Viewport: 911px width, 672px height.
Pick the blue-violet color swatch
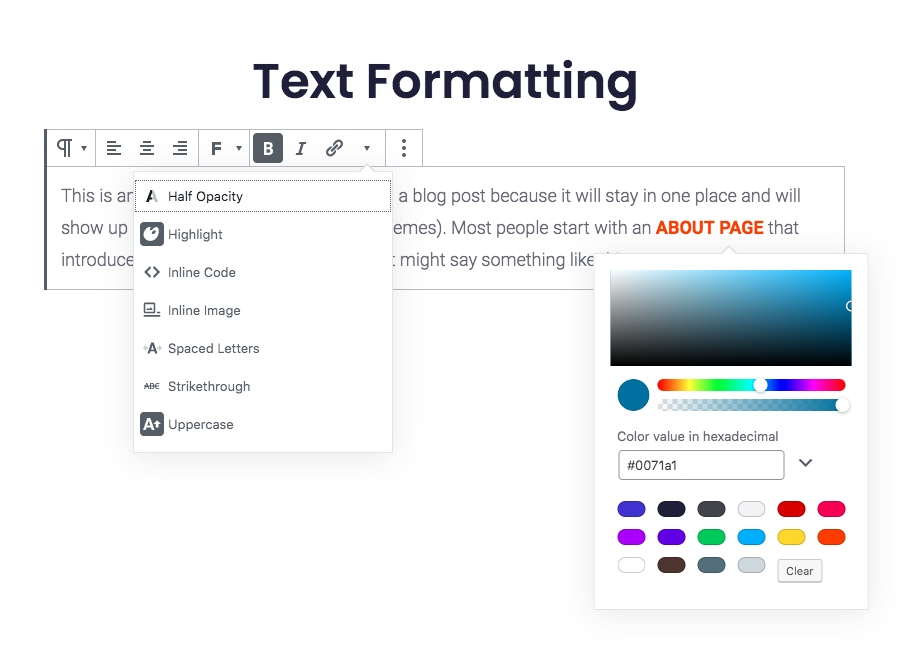[x=632, y=509]
